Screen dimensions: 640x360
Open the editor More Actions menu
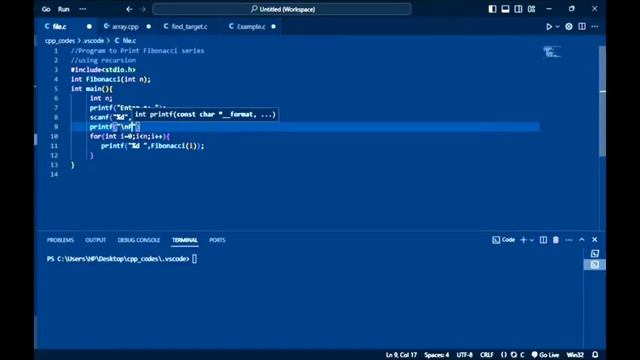pos(595,27)
